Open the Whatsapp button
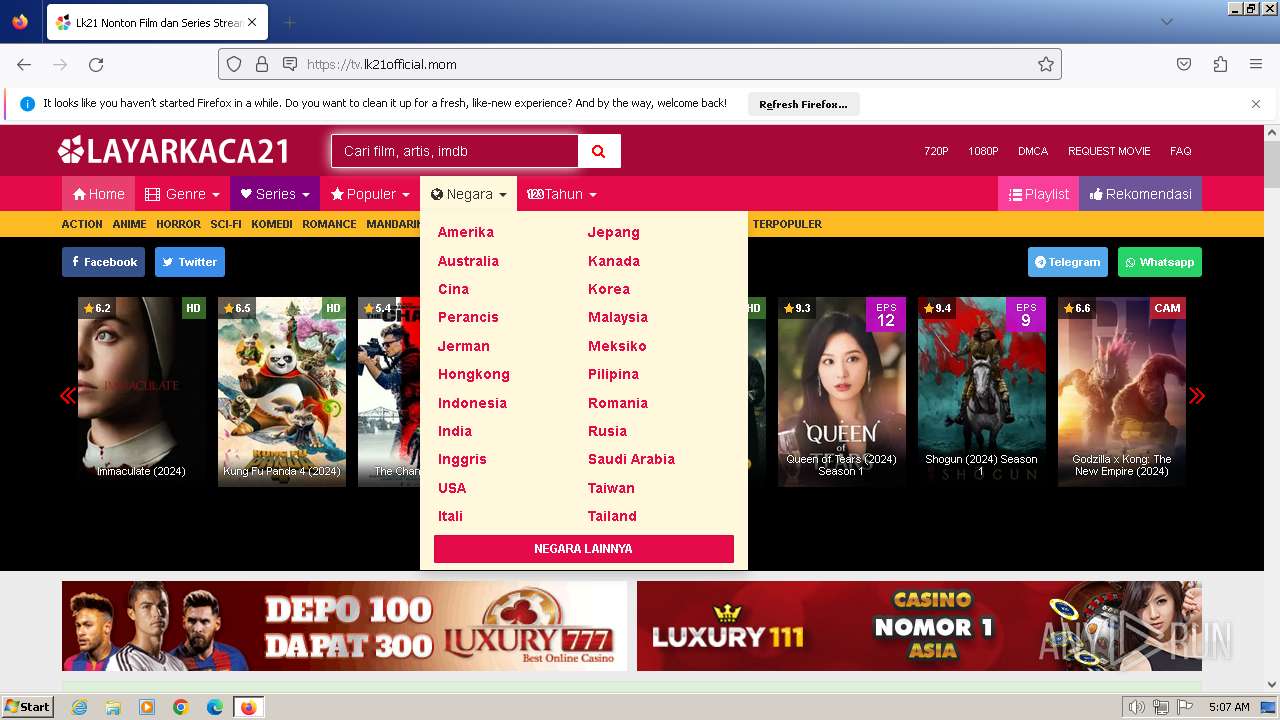 (1160, 262)
